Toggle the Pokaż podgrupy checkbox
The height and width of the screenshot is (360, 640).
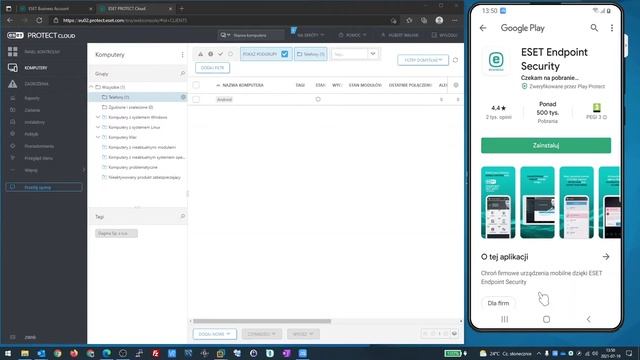click(284, 54)
